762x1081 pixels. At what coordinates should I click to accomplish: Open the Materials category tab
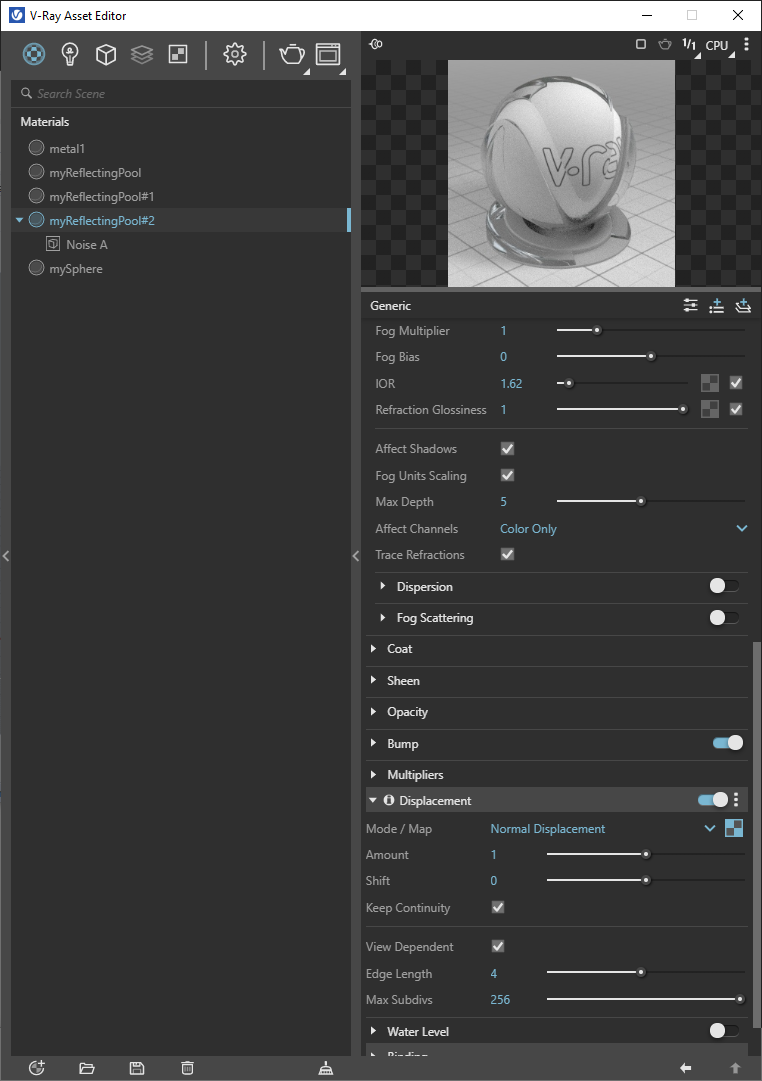coord(34,54)
